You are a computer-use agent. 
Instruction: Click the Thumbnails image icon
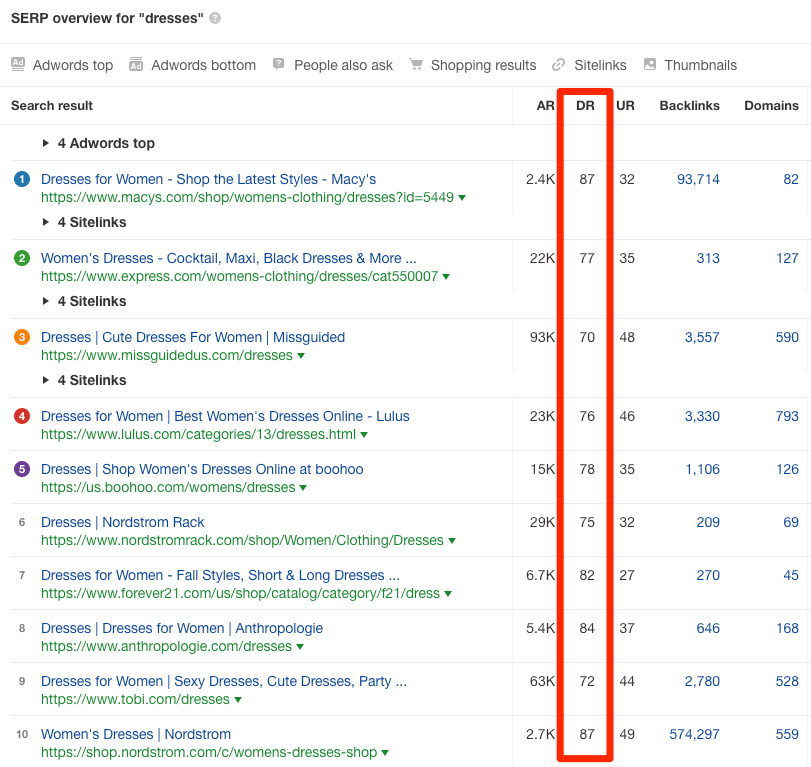coord(650,65)
